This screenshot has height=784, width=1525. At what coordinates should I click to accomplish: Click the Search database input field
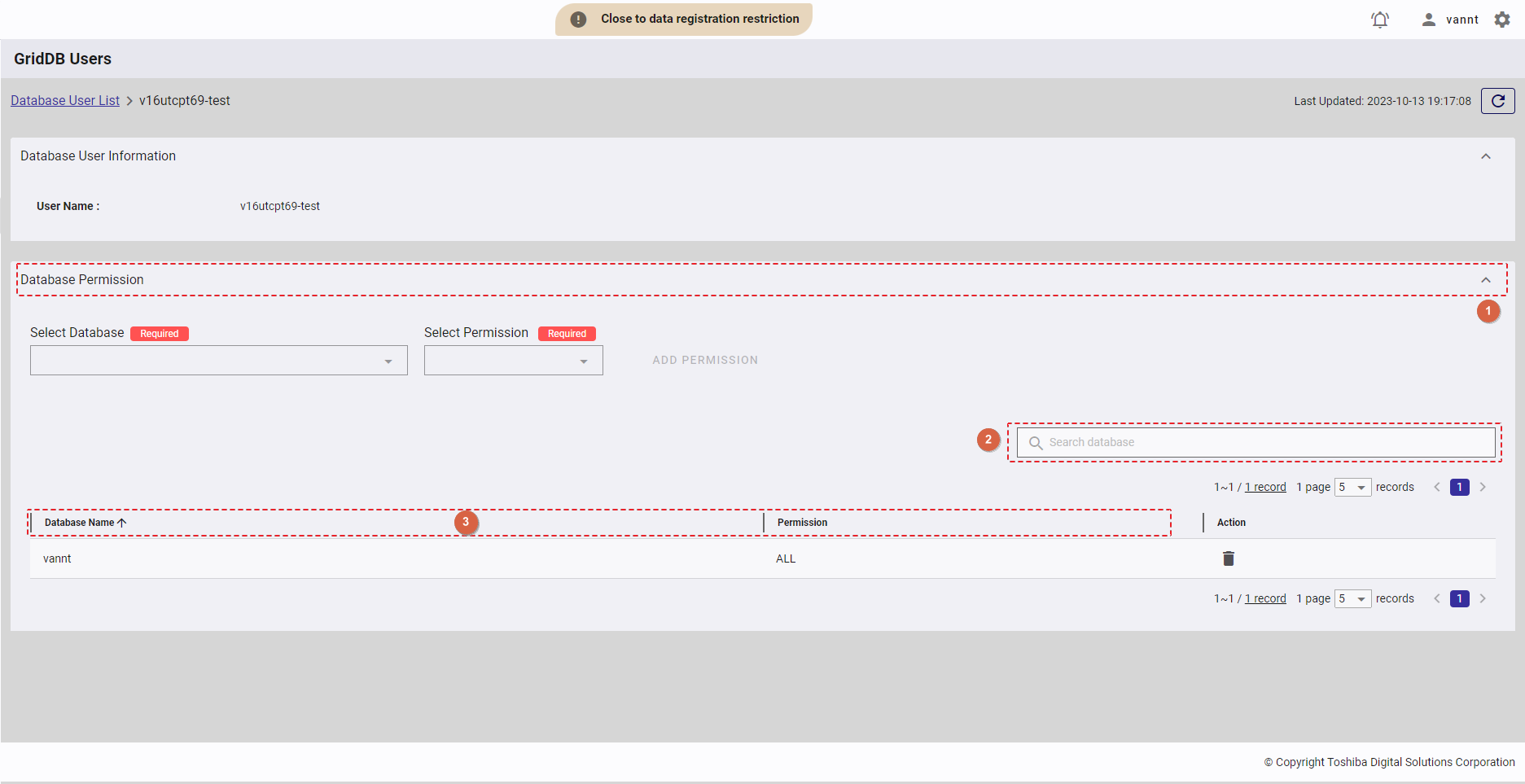[1255, 442]
